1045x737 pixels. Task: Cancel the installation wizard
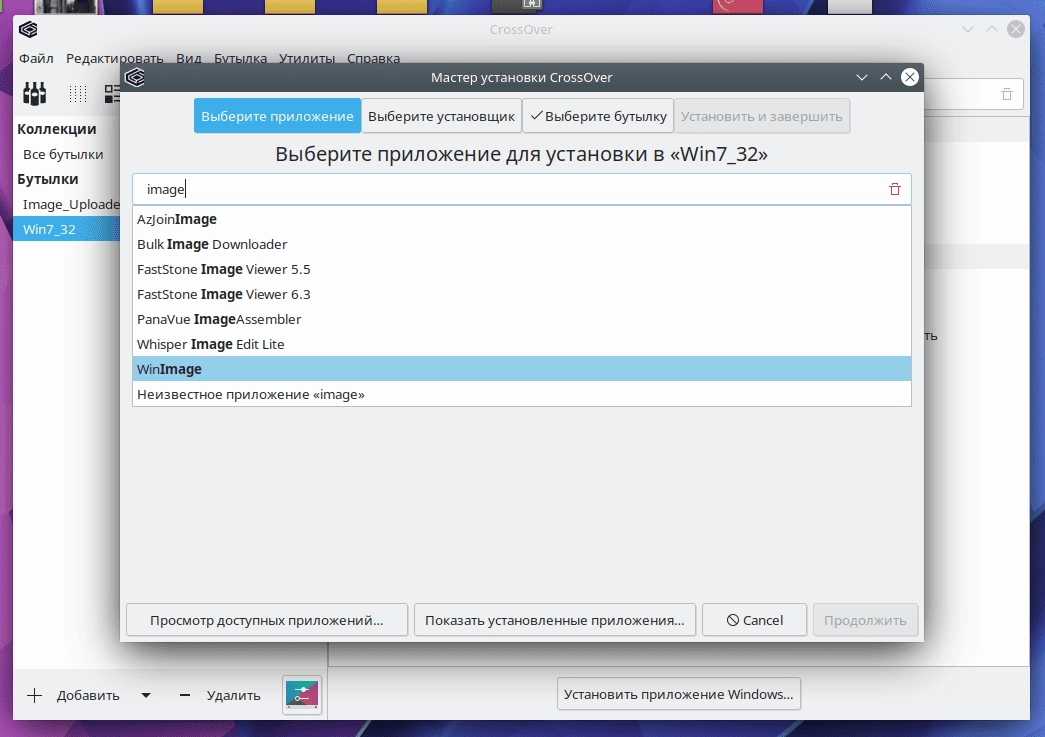tap(754, 620)
